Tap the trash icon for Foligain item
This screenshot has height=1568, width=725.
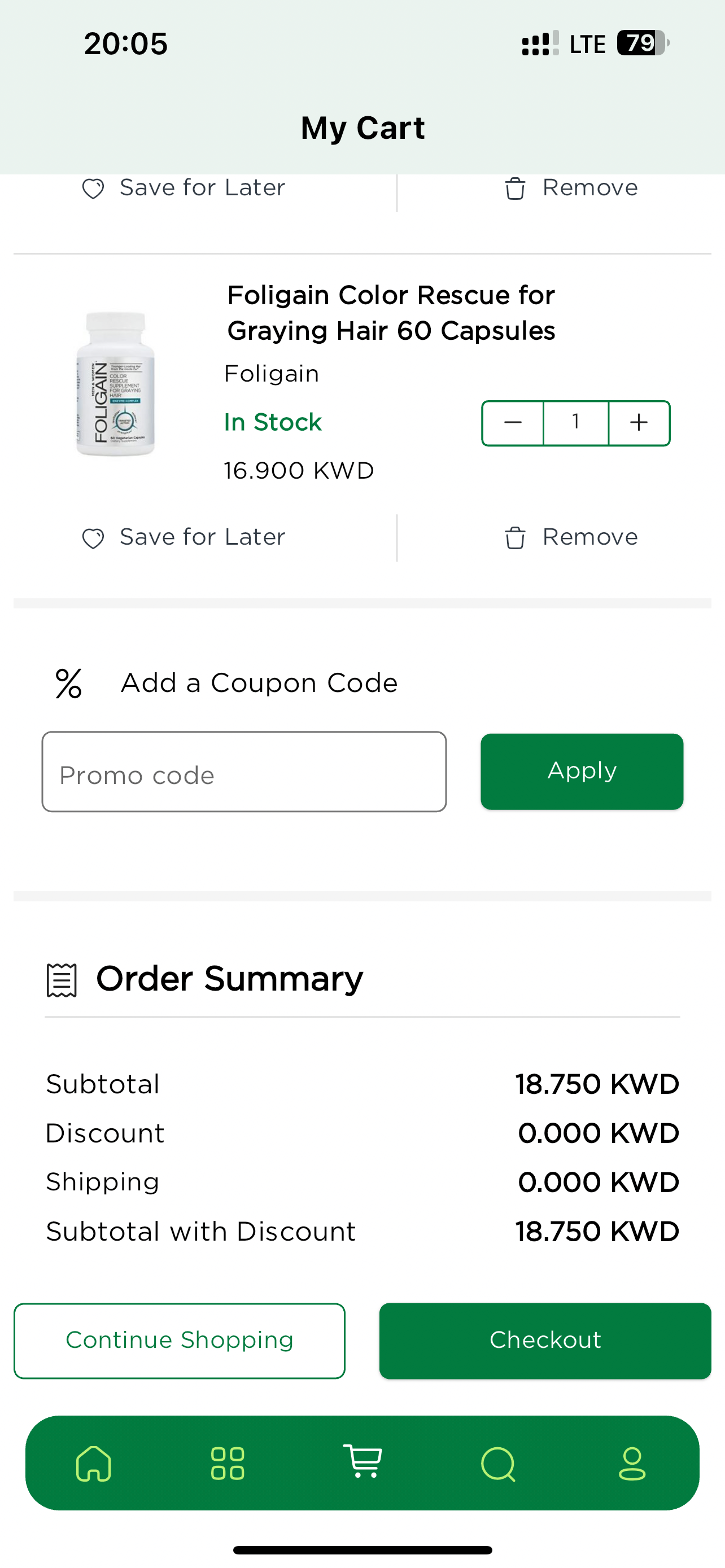pyautogui.click(x=514, y=538)
